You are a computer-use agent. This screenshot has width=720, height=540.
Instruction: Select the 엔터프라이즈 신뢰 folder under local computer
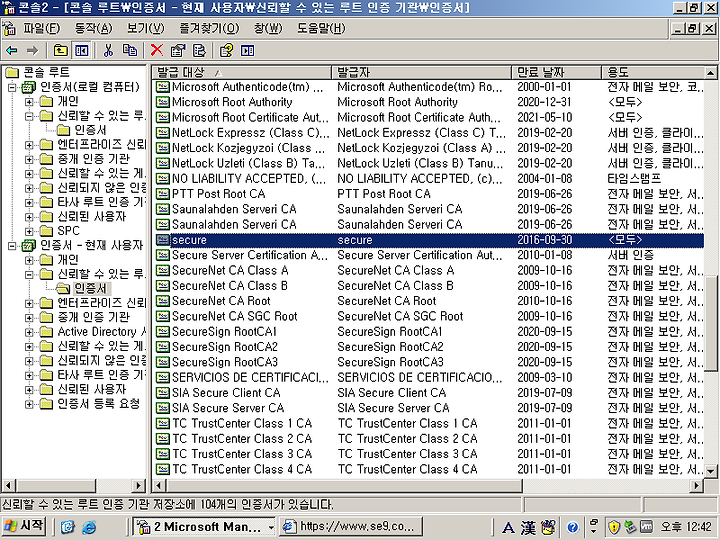click(101, 145)
